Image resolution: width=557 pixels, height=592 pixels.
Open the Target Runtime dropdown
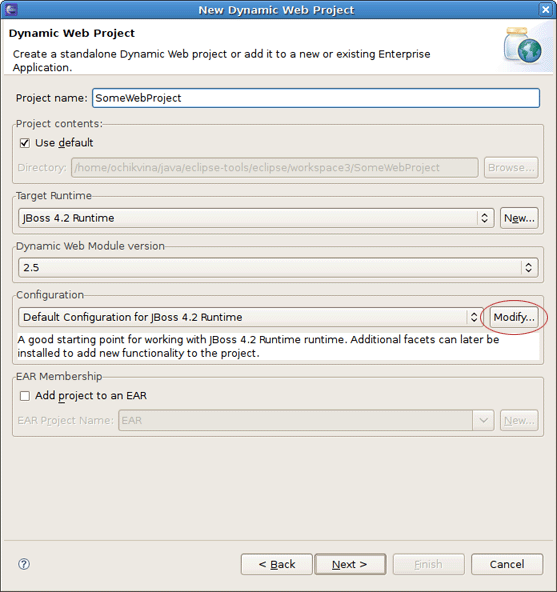(x=256, y=218)
